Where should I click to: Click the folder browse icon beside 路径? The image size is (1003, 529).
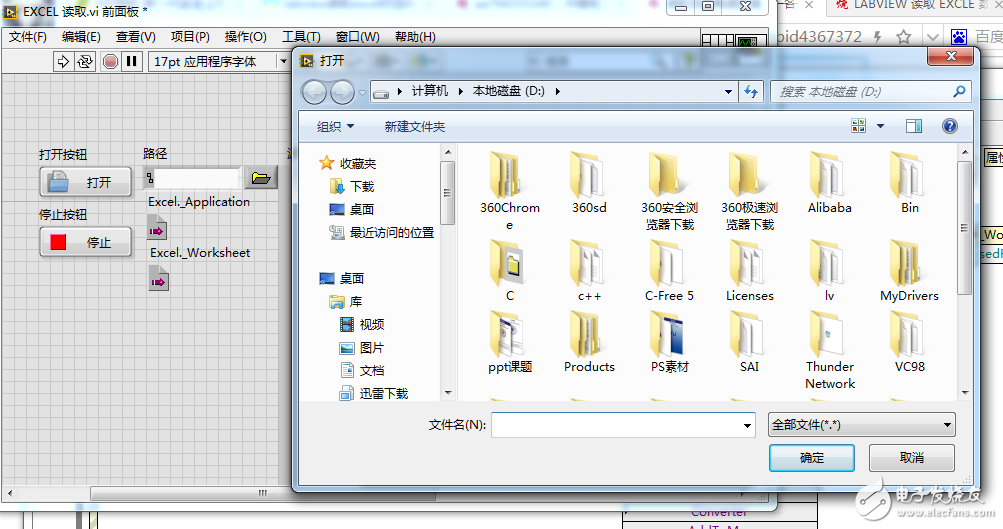point(261,178)
